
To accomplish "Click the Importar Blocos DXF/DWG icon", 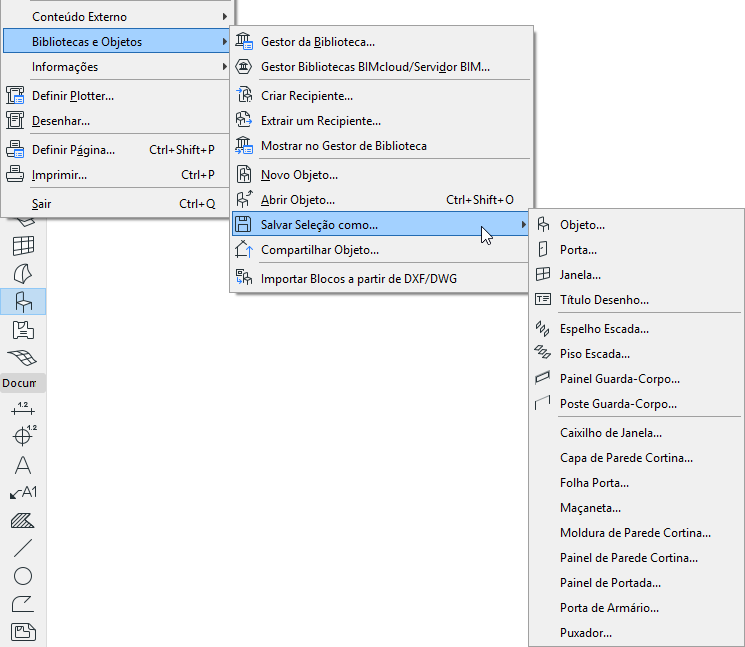I will [x=244, y=277].
